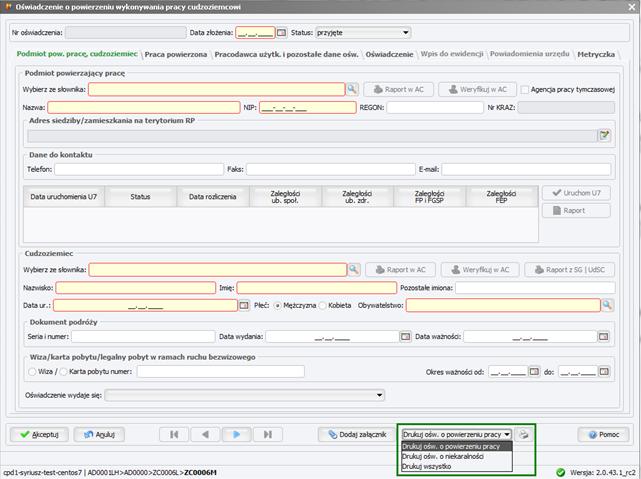The width and height of the screenshot is (641, 479).
Task: Open Pracodawca użytk. i pozostałe dane ośw. tab
Action: [286, 54]
